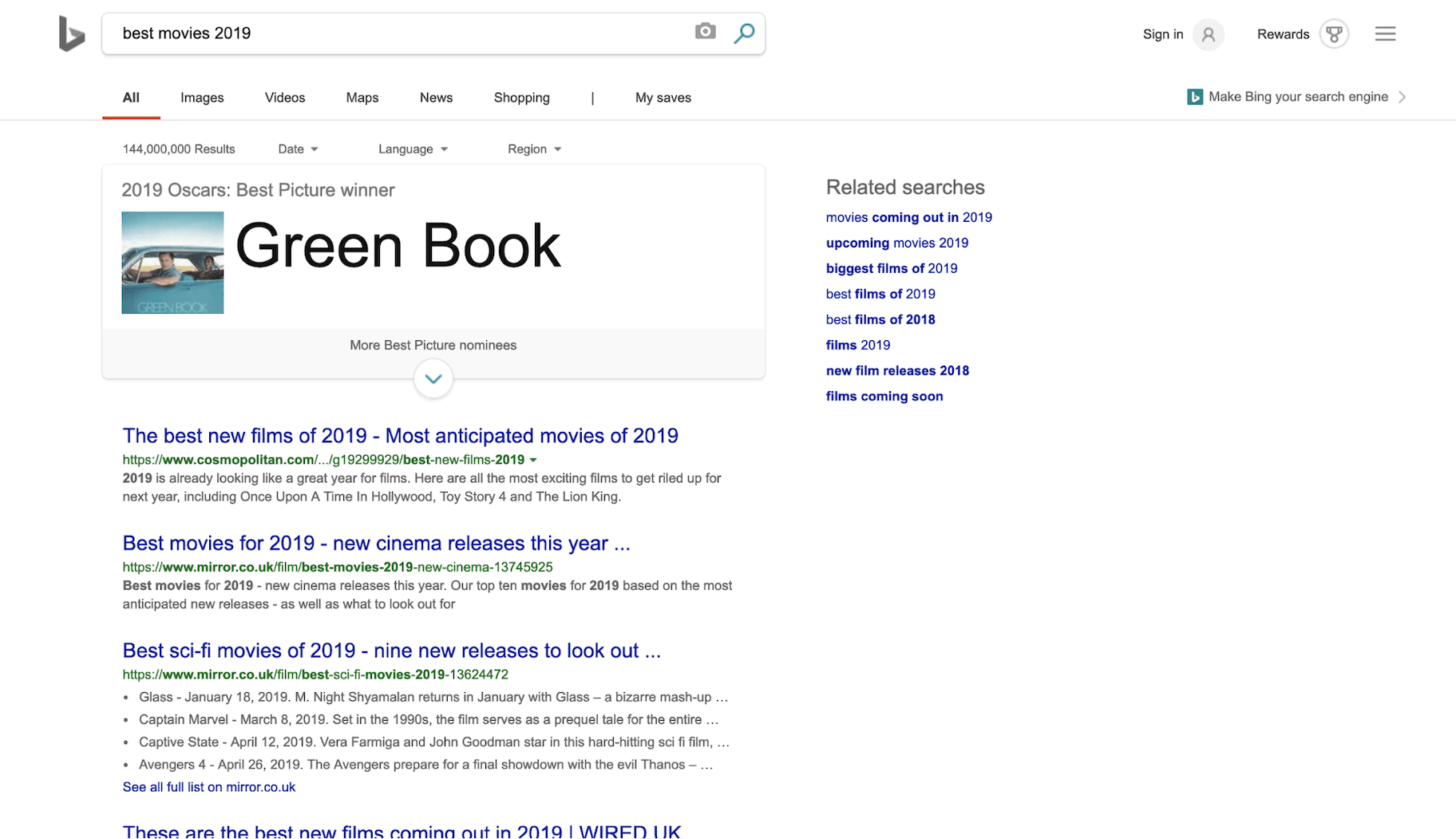Click the Bing logo icon
1456x839 pixels.
[x=71, y=34]
